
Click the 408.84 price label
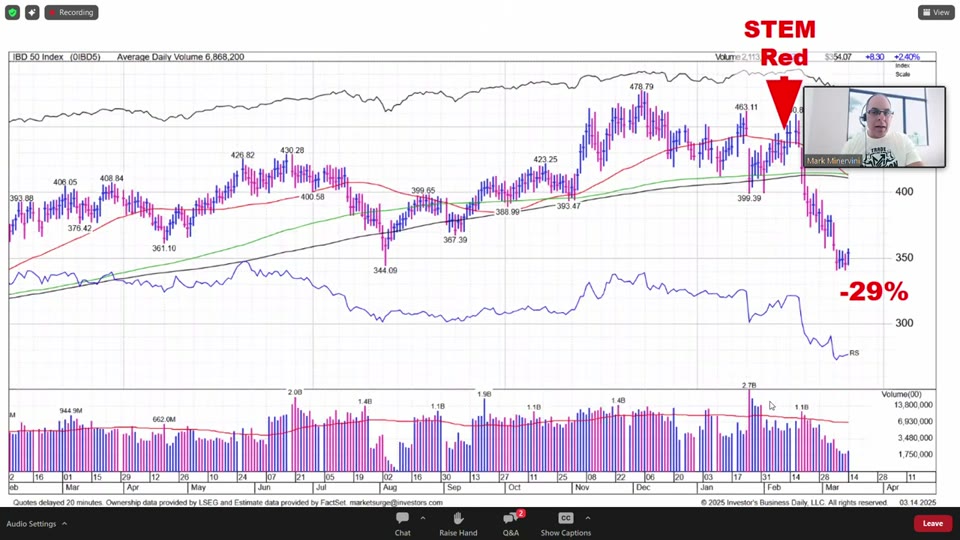[111, 179]
